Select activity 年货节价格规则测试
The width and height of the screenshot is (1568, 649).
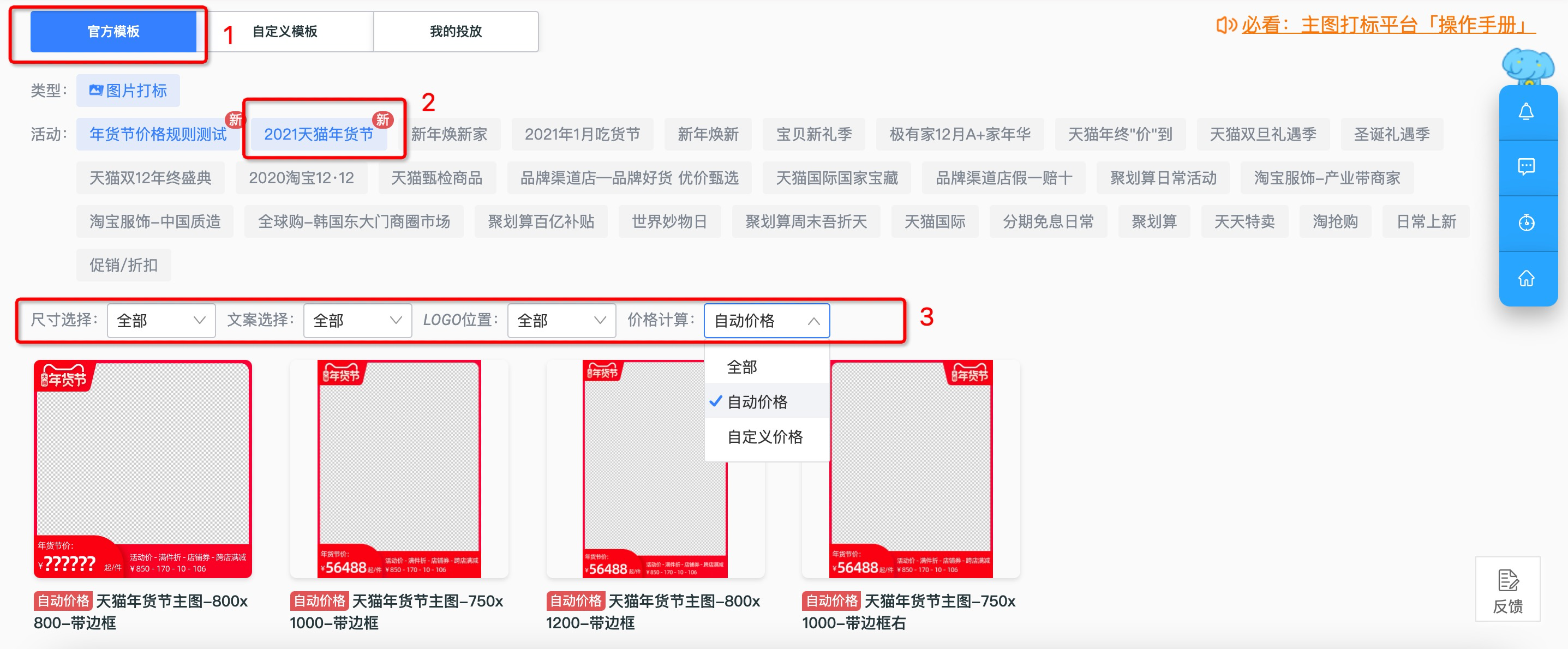click(x=158, y=134)
